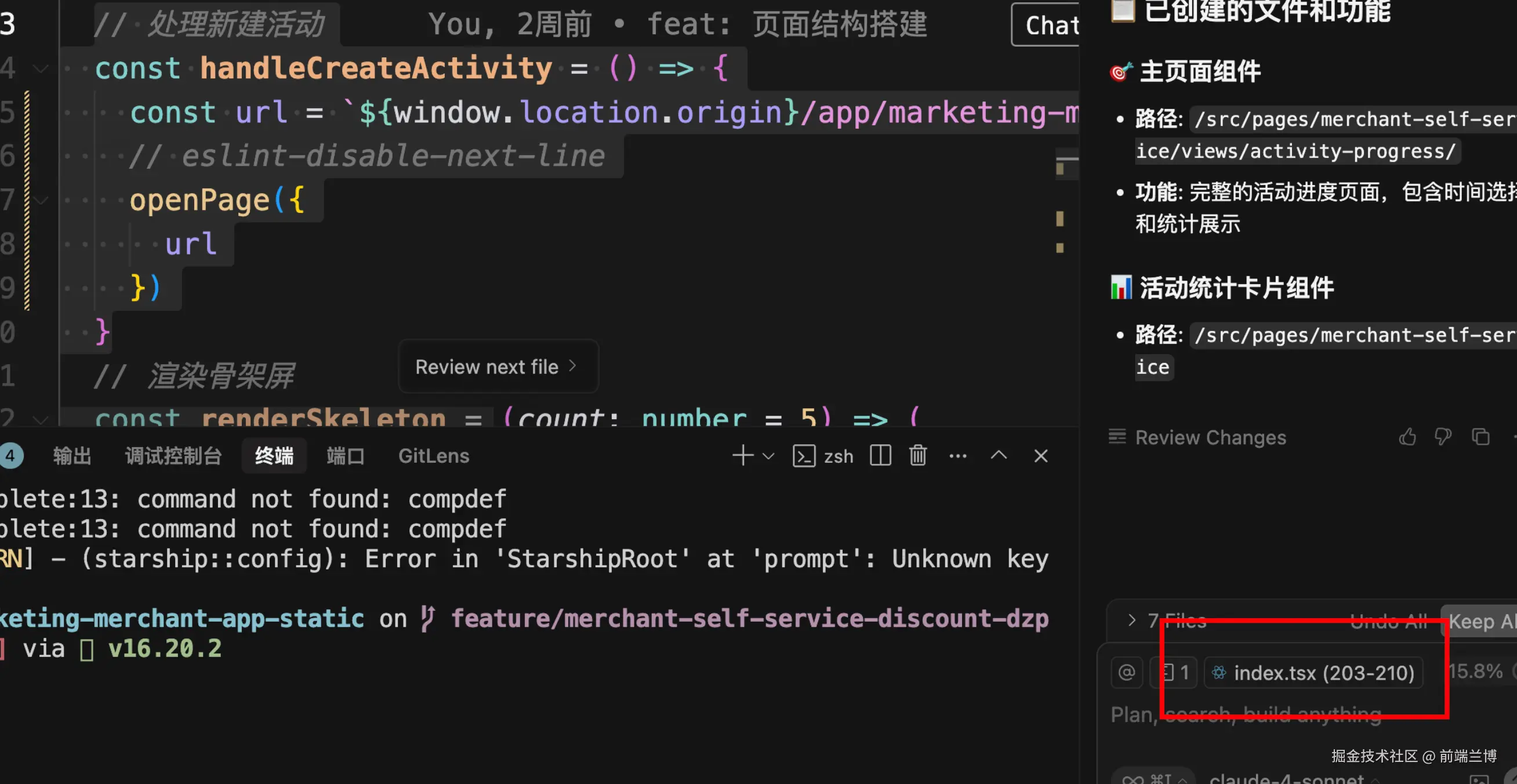Viewport: 1517px width, 784px height.
Task: Switch to the 调试控制台 tab
Action: click(x=173, y=456)
